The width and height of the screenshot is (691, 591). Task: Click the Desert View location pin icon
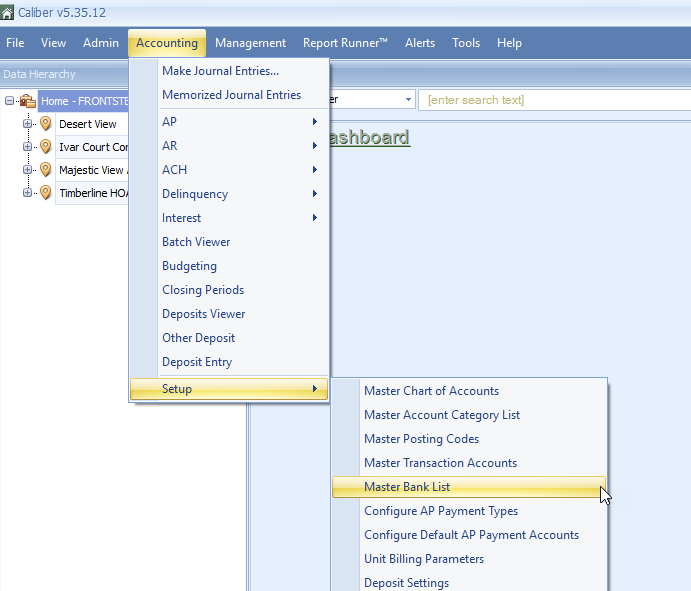tap(45, 124)
